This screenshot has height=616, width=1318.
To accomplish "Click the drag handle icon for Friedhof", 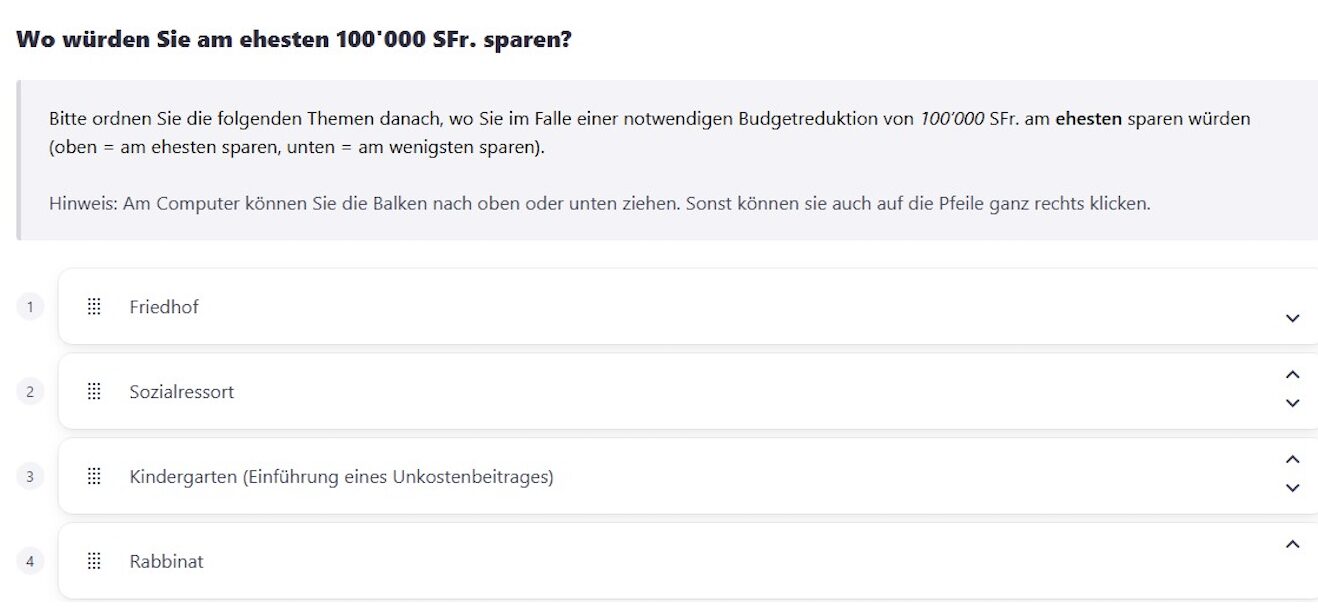I will point(94,307).
